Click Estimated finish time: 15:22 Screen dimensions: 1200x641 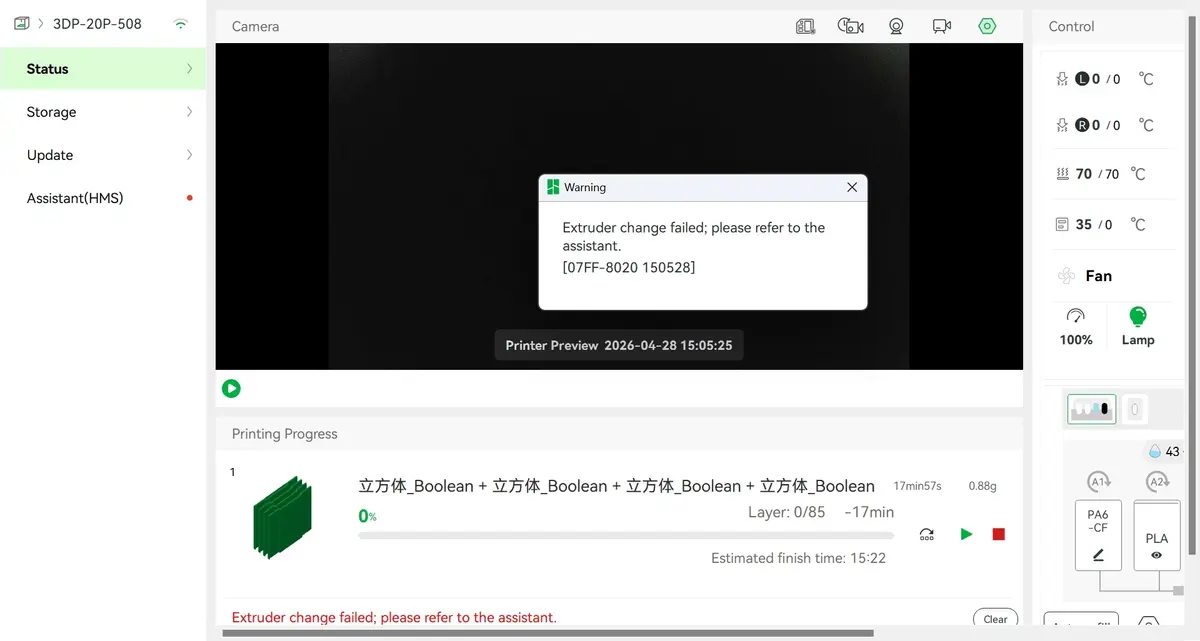tap(798, 558)
